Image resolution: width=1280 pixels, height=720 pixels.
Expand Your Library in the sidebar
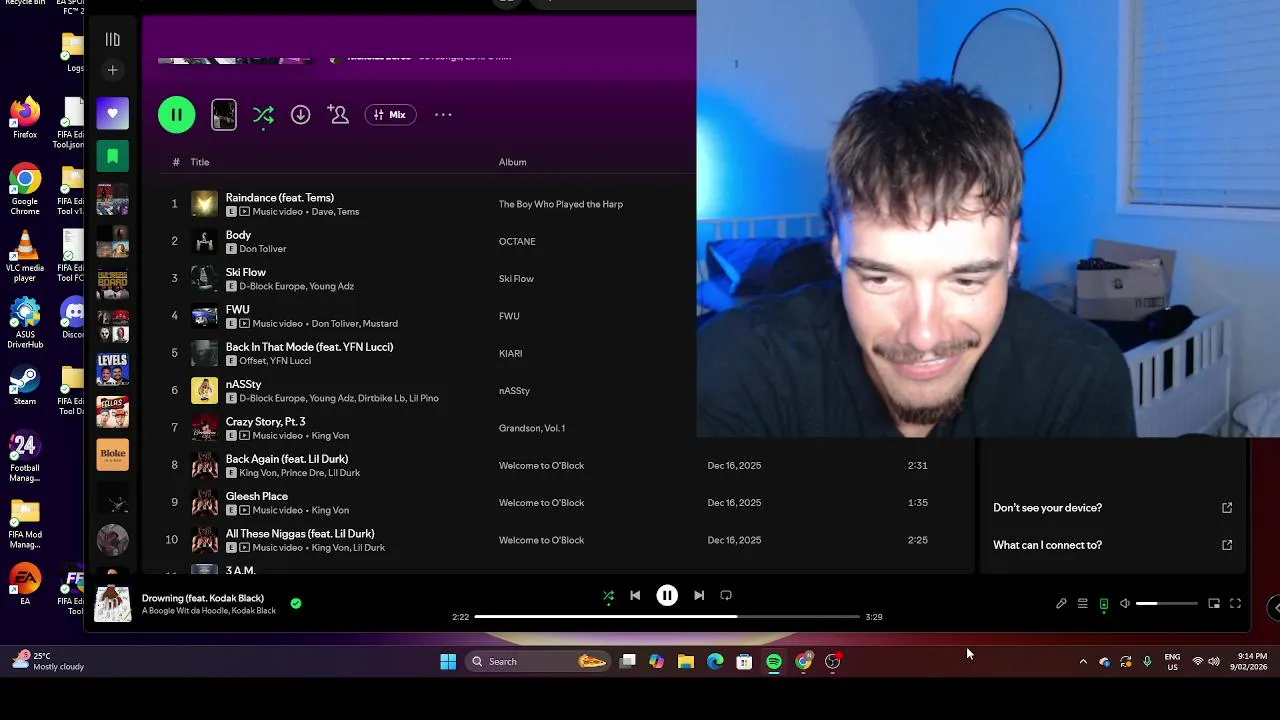[x=112, y=39]
